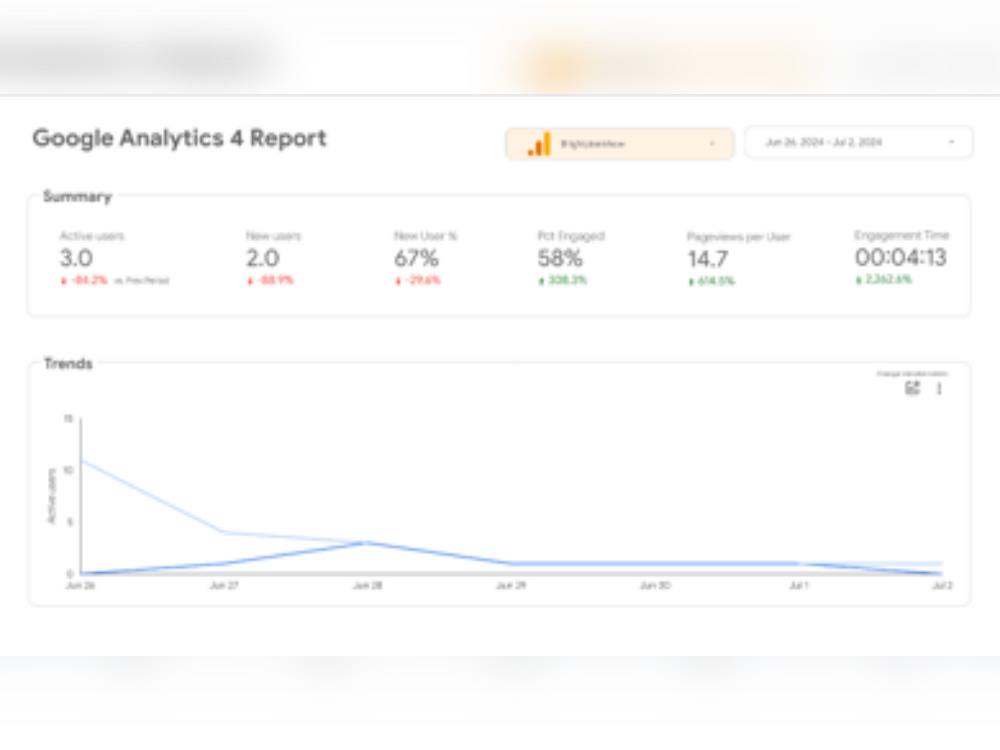1000x750 pixels.
Task: Click the Engagement Time 00:04:13 value
Action: tap(901, 257)
